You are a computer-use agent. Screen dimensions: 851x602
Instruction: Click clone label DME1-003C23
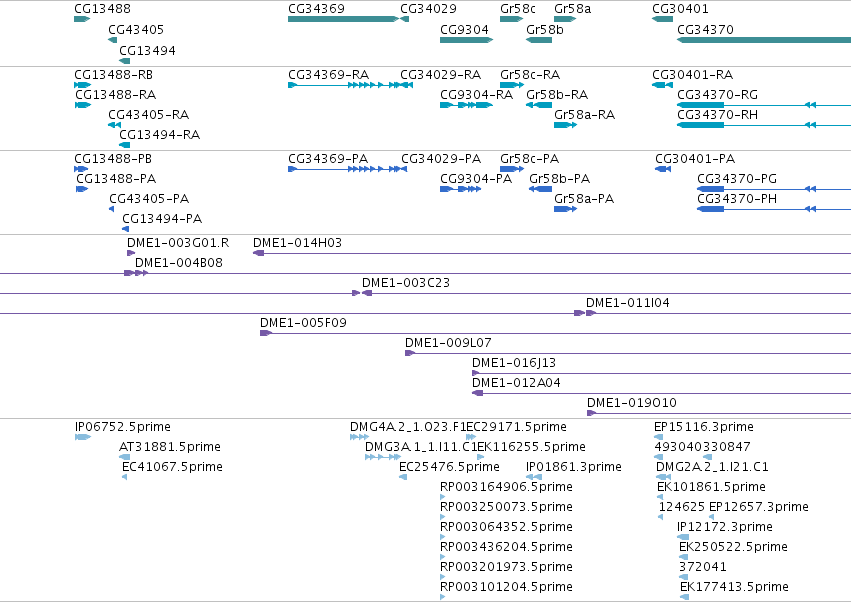tap(405, 283)
